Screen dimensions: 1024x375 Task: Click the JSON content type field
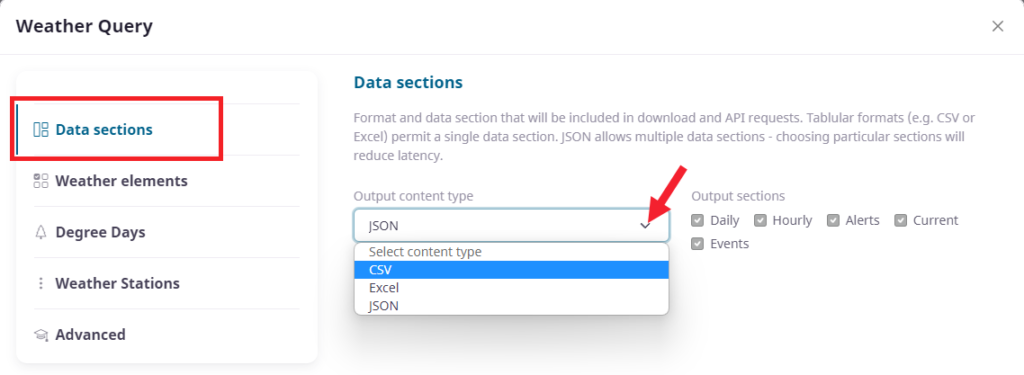[511, 226]
